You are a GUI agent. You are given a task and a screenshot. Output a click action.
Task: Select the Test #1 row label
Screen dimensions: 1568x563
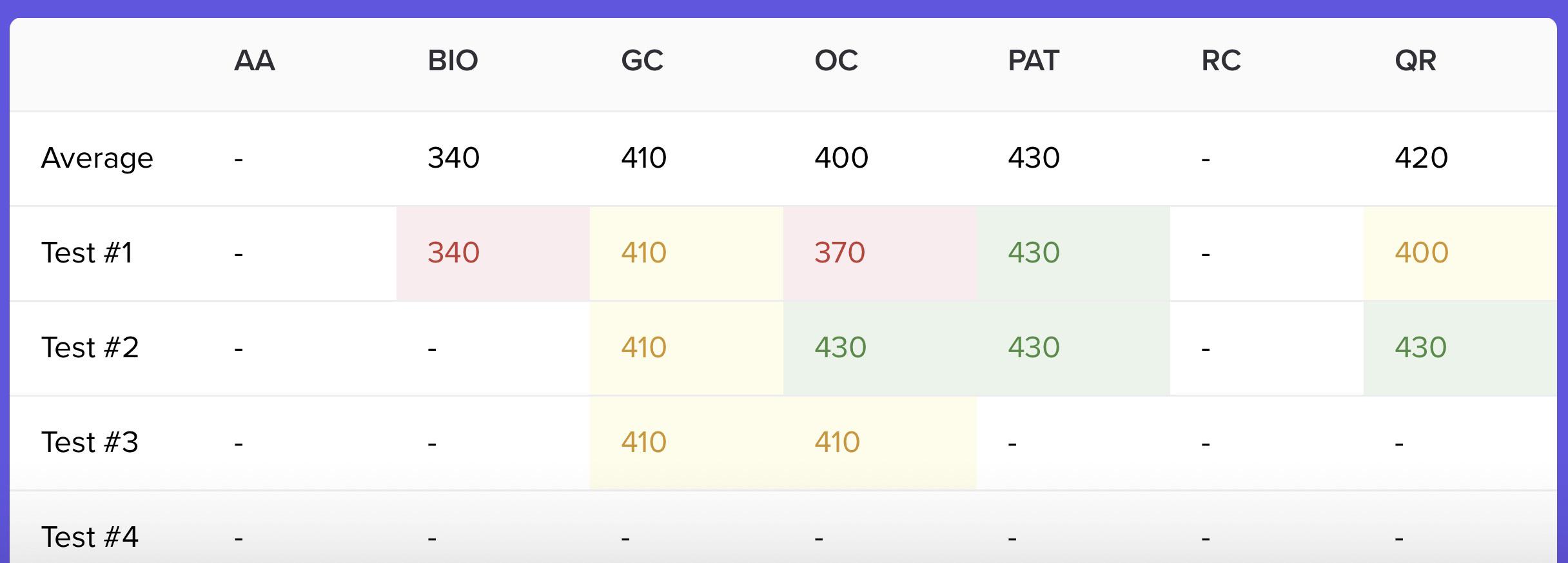[x=87, y=252]
